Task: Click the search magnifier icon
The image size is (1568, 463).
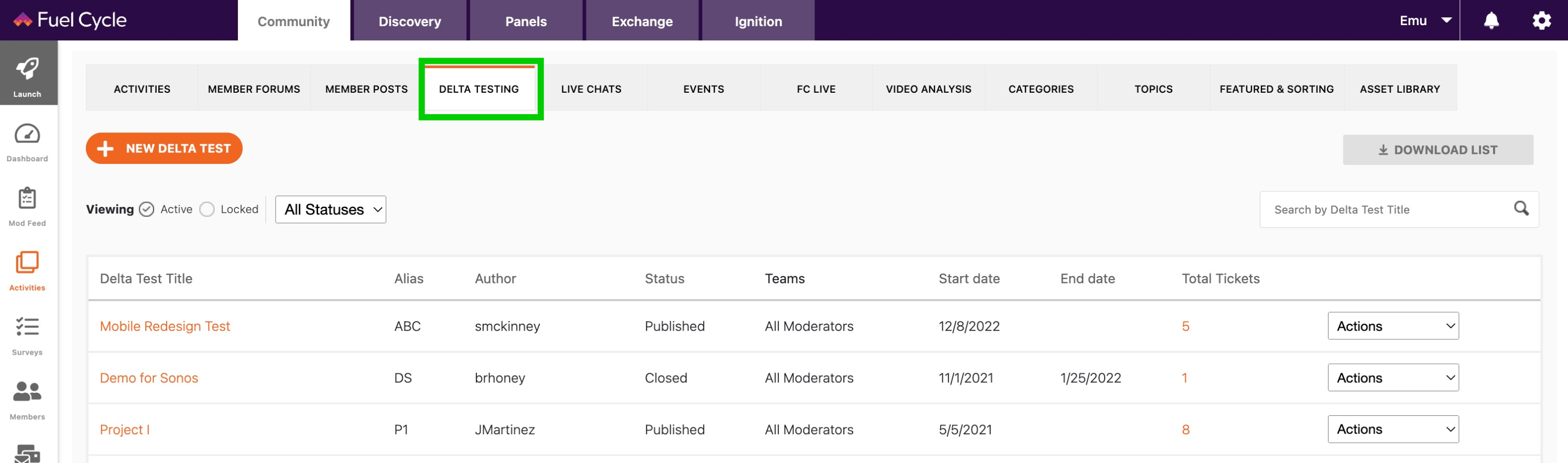Action: [x=1521, y=208]
